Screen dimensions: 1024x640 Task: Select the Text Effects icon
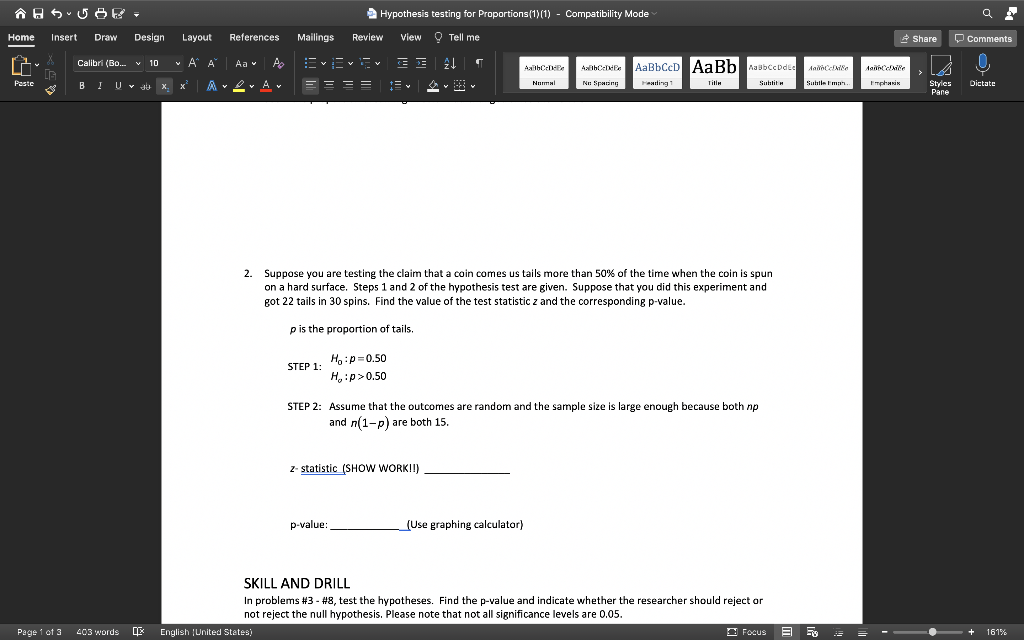(x=212, y=85)
